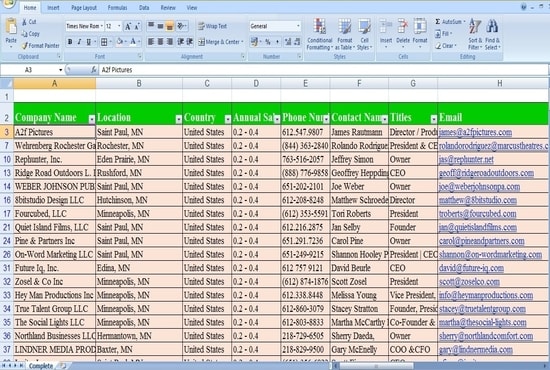Open the Fill options
550x370 pixels.
(443, 34)
